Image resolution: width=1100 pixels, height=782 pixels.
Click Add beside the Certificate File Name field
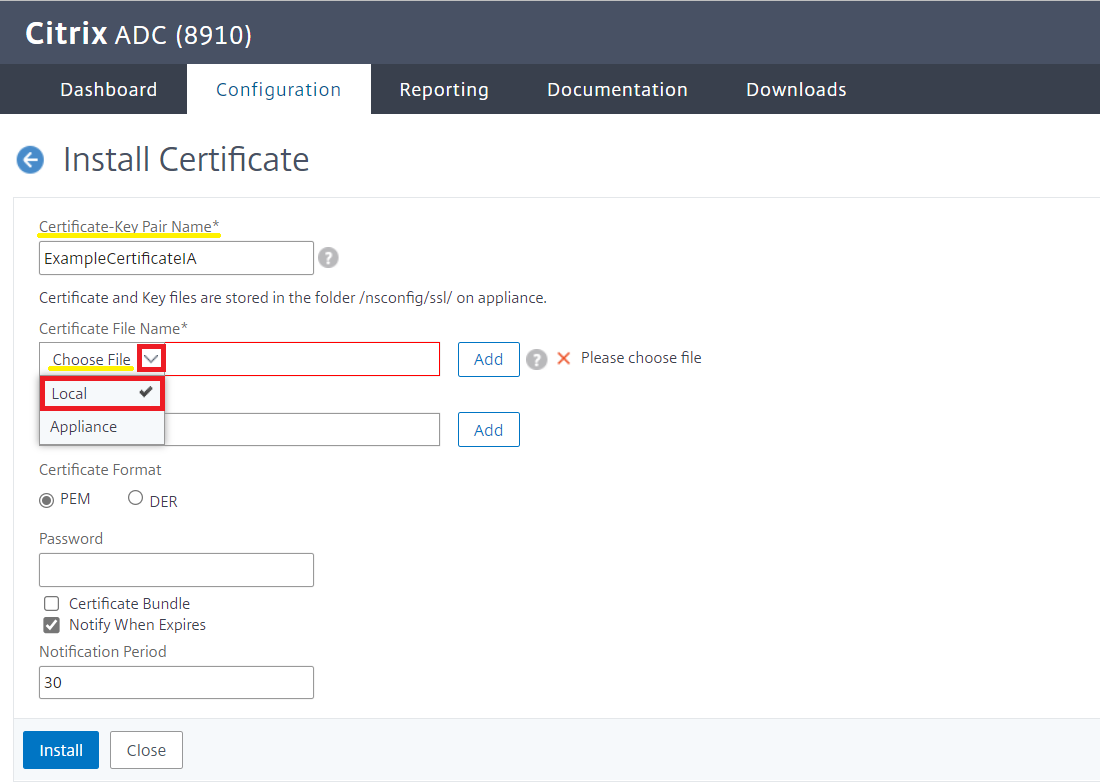(x=488, y=359)
